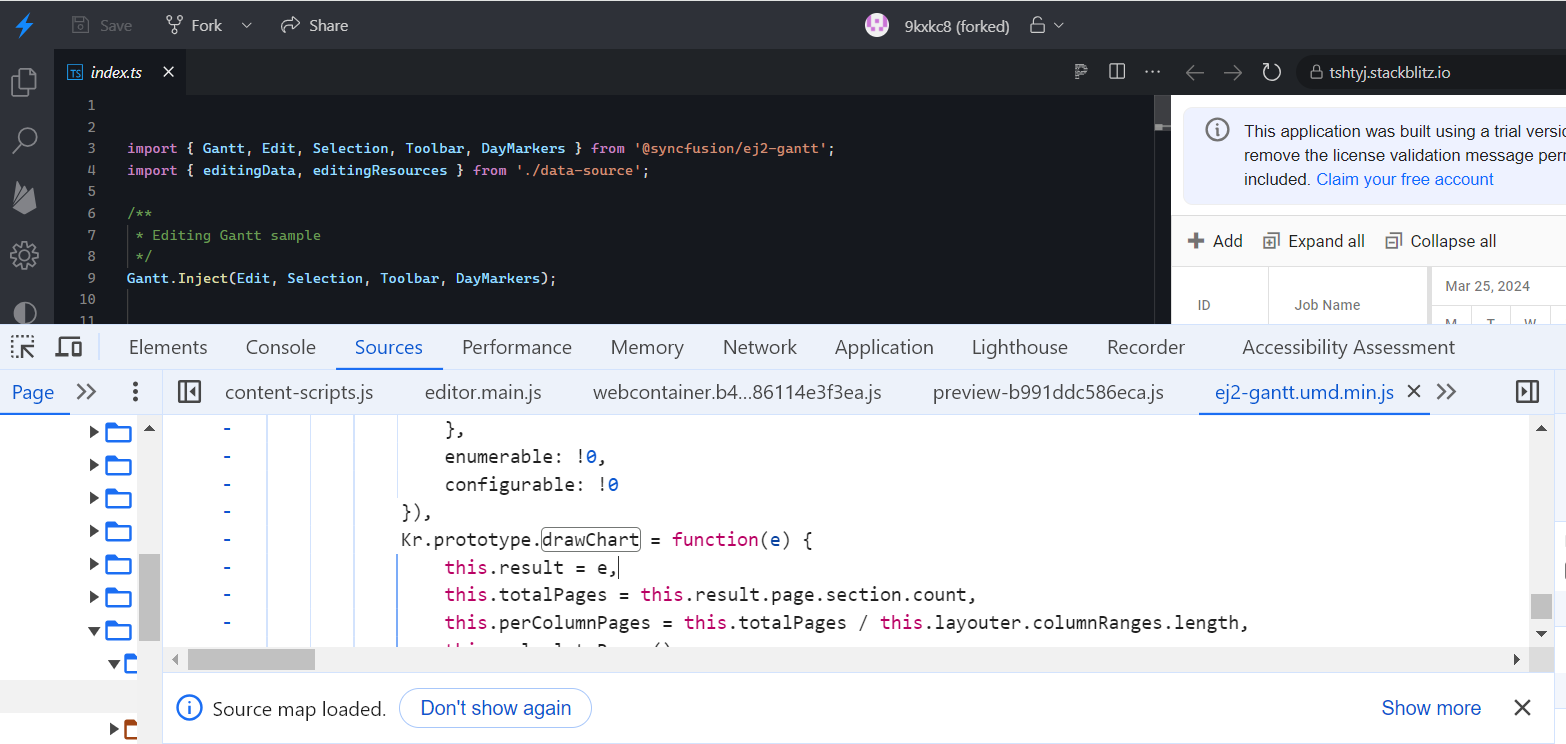The width and height of the screenshot is (1566, 744).
Task: Expand the project visibility lock dropdown
Action: (x=1047, y=25)
